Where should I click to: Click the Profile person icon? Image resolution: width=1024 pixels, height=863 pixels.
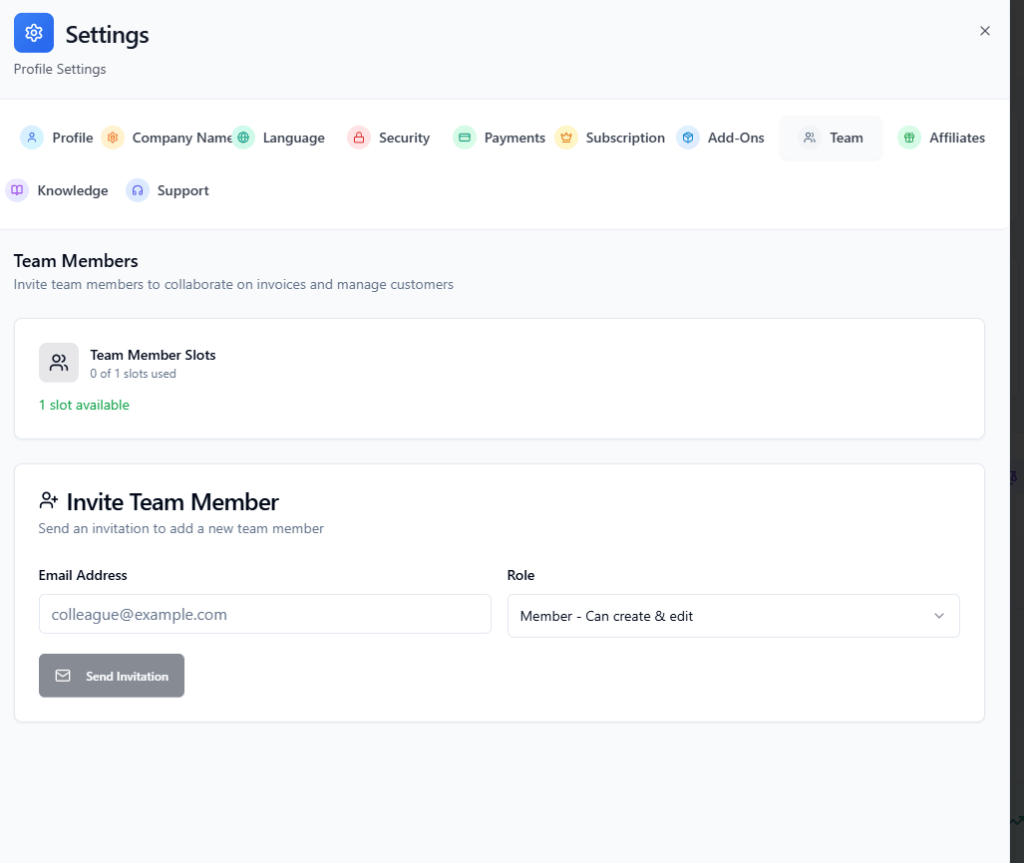point(30,137)
